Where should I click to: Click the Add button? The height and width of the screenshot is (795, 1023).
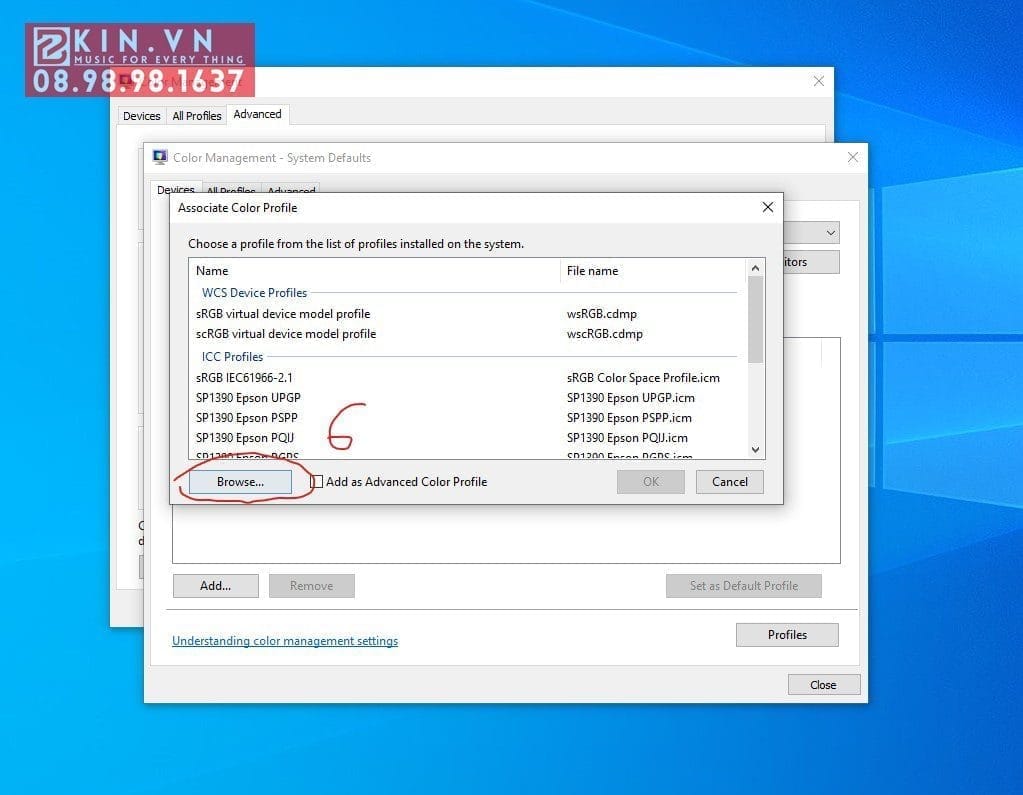(x=215, y=585)
